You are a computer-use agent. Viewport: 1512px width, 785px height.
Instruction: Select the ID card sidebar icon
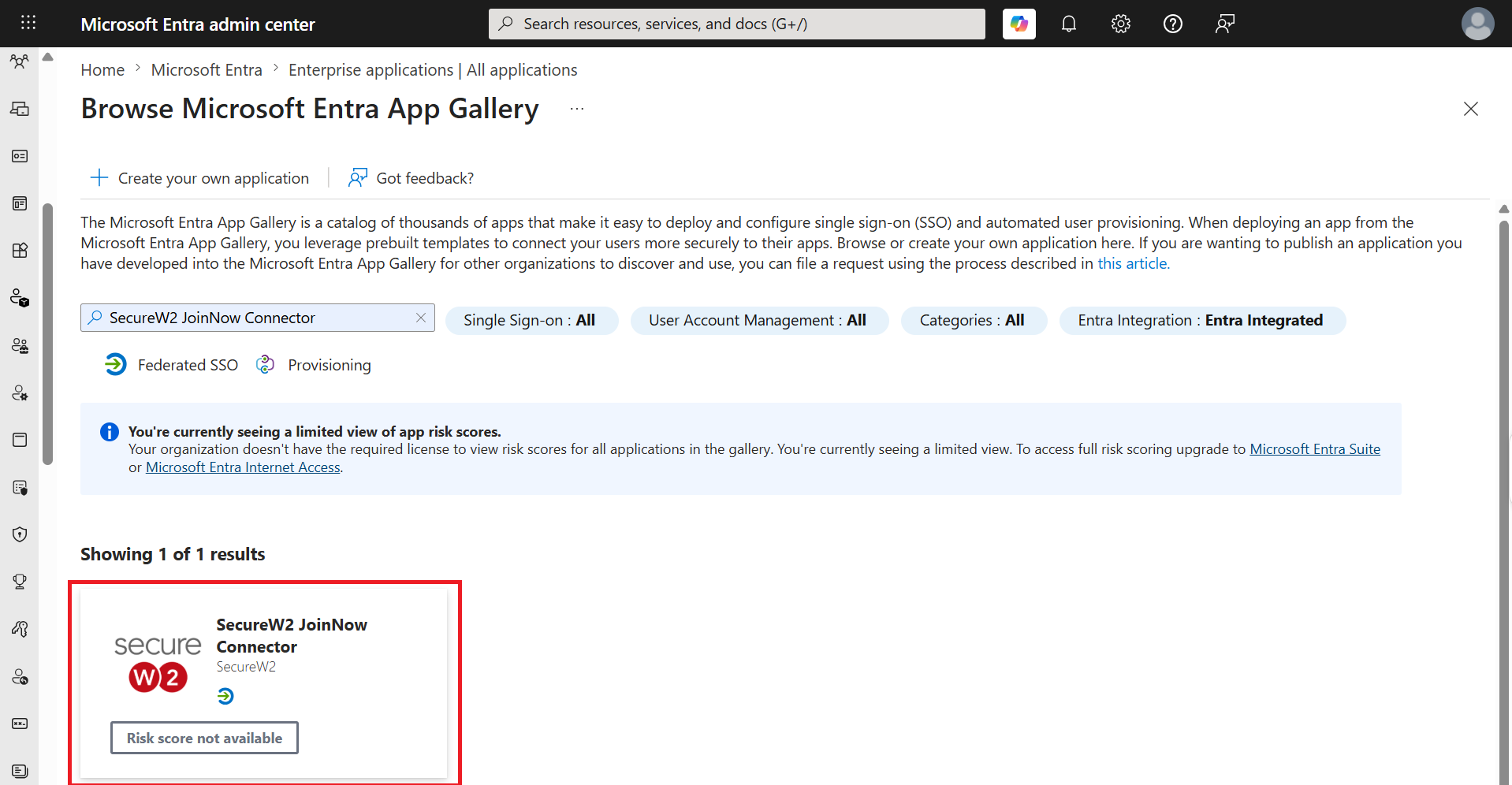tap(20, 156)
